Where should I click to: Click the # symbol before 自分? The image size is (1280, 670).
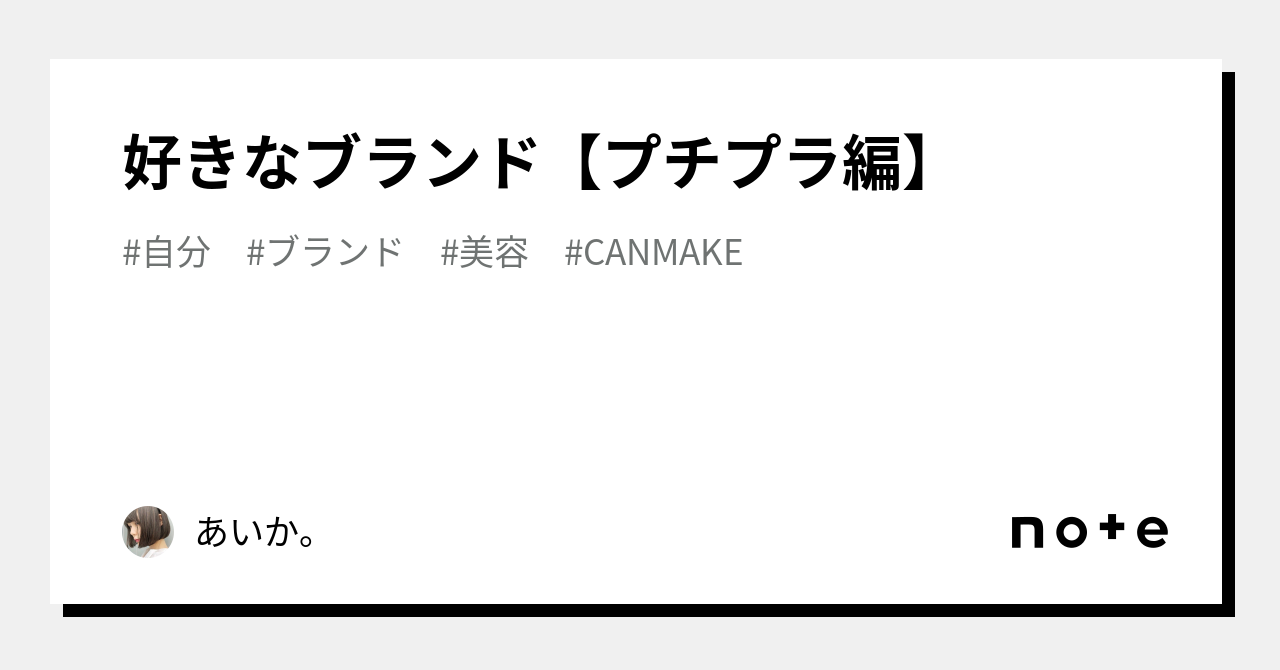tap(131, 253)
